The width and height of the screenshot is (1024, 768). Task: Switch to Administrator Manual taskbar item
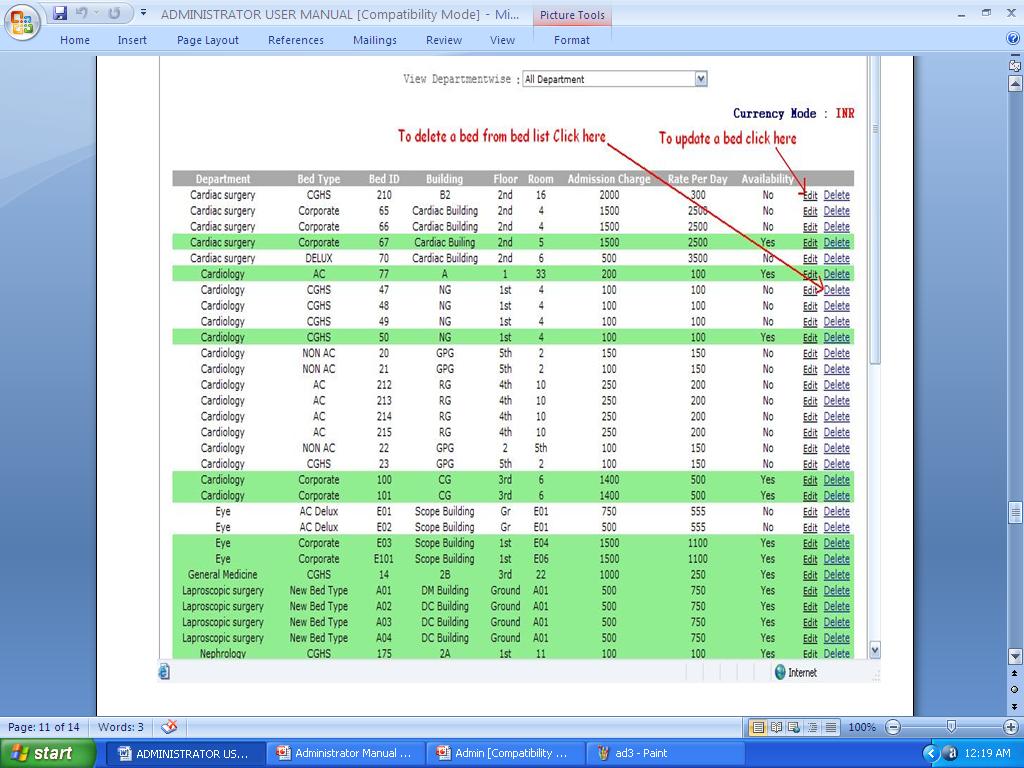[344, 754]
